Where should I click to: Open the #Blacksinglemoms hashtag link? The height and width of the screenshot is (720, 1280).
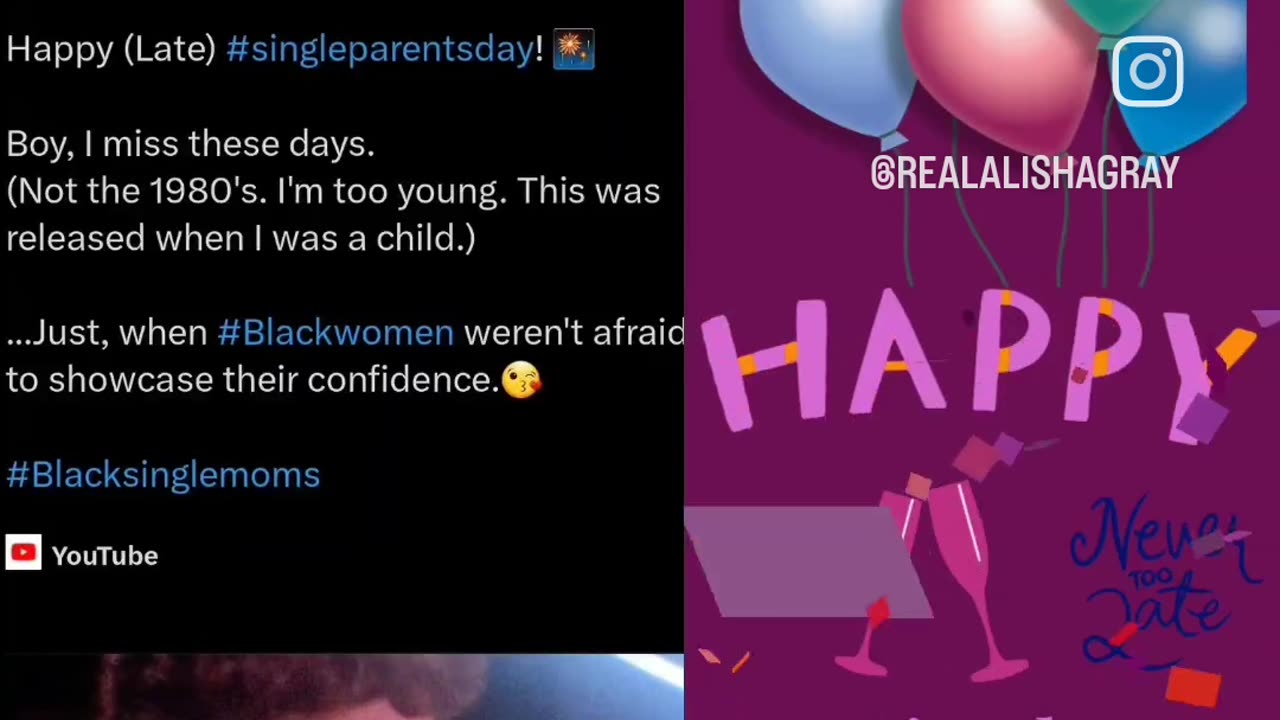point(163,474)
